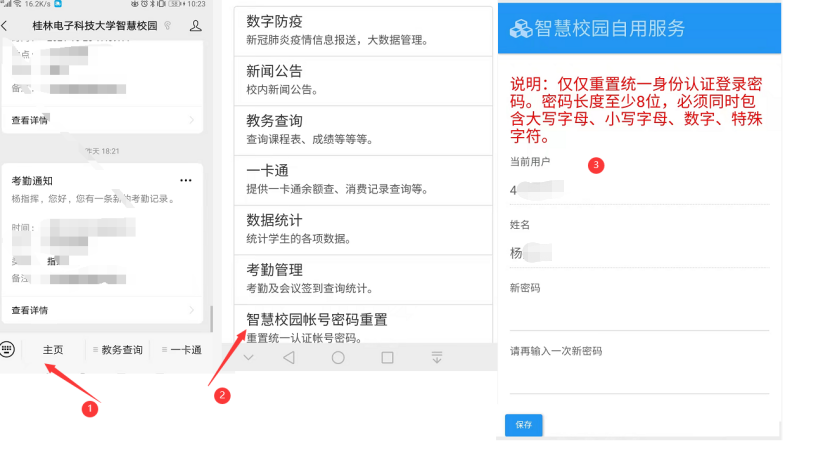
Task: Click the 智慧校园自用服务 logo icon
Action: 521,29
